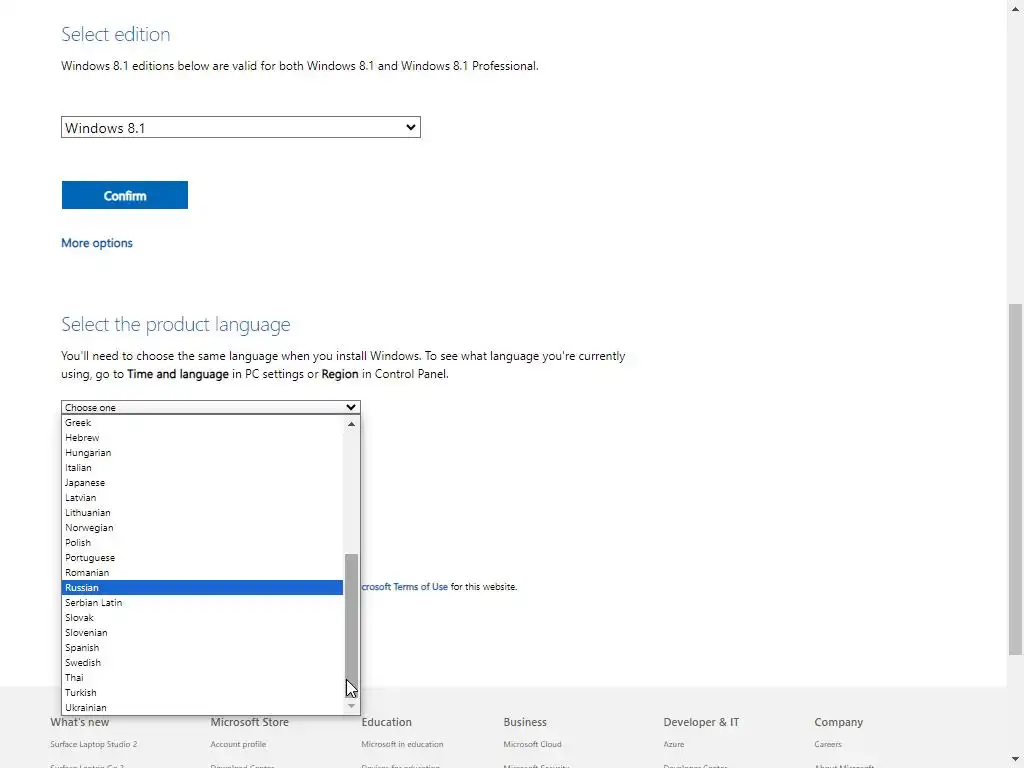Select Ukrainian from the language list
Screen dimensions: 1024x768
[202, 708]
